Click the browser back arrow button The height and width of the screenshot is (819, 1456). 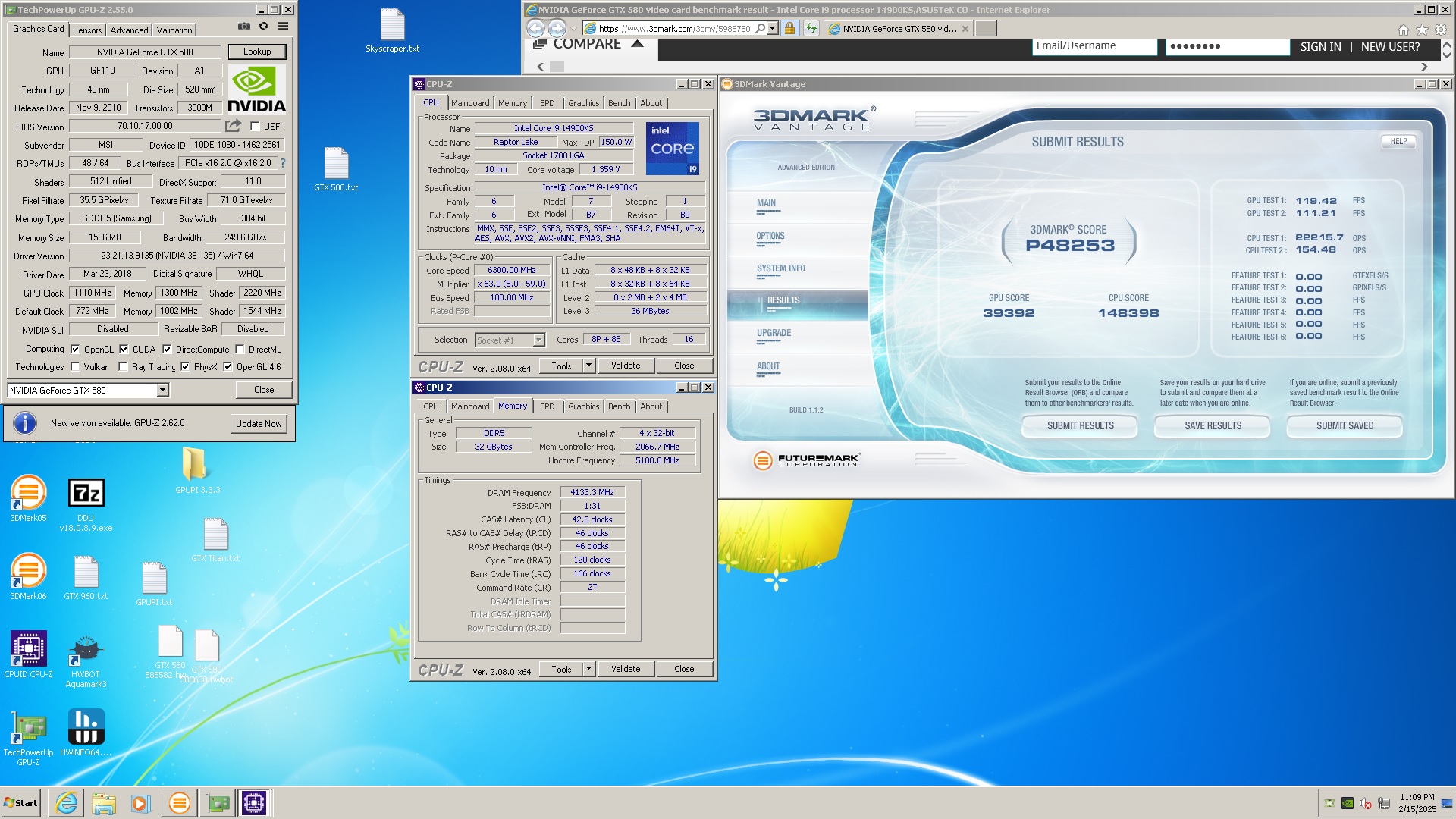click(535, 28)
